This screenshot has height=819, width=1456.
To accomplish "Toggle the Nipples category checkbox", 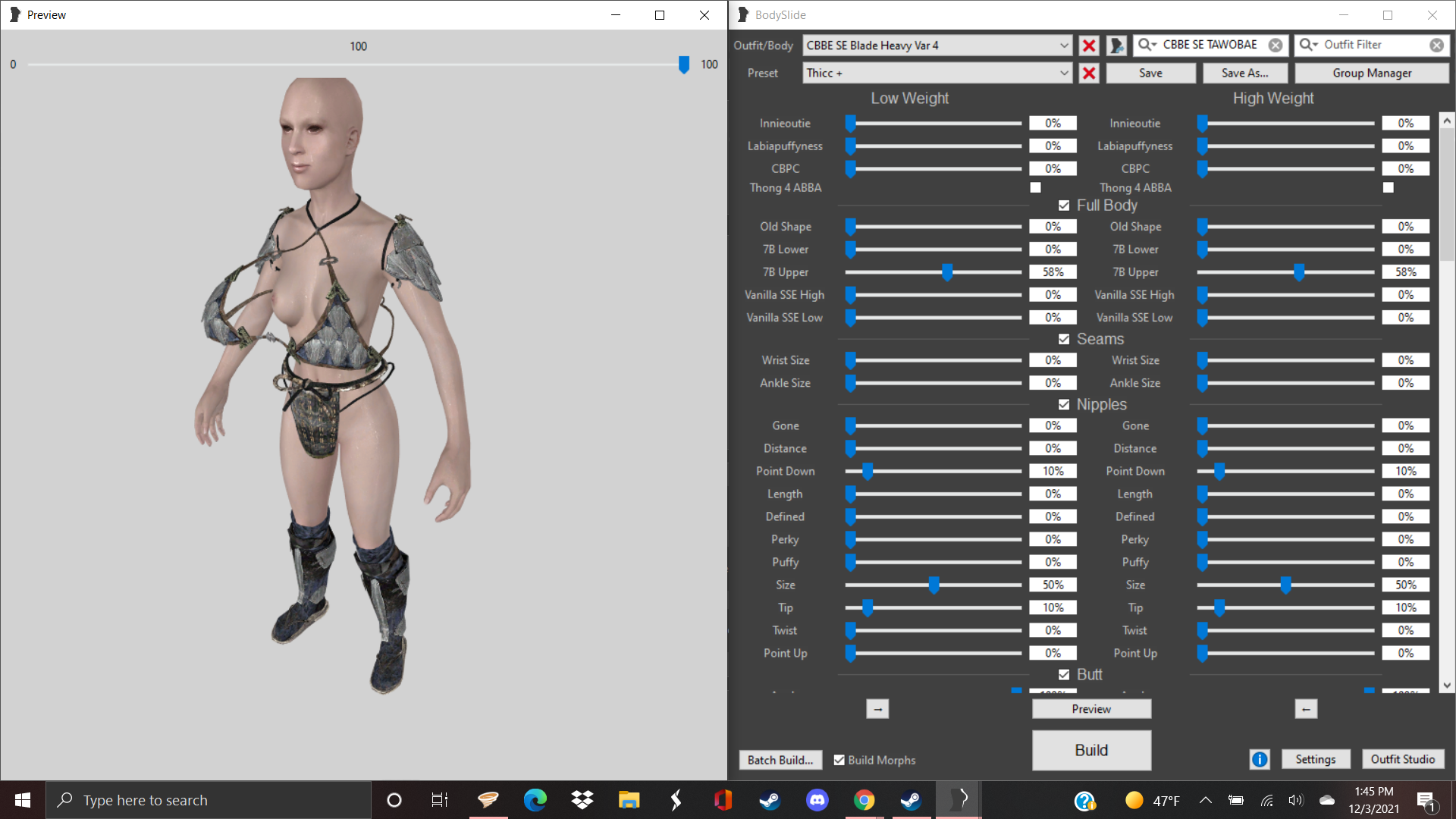I will 1064,405.
